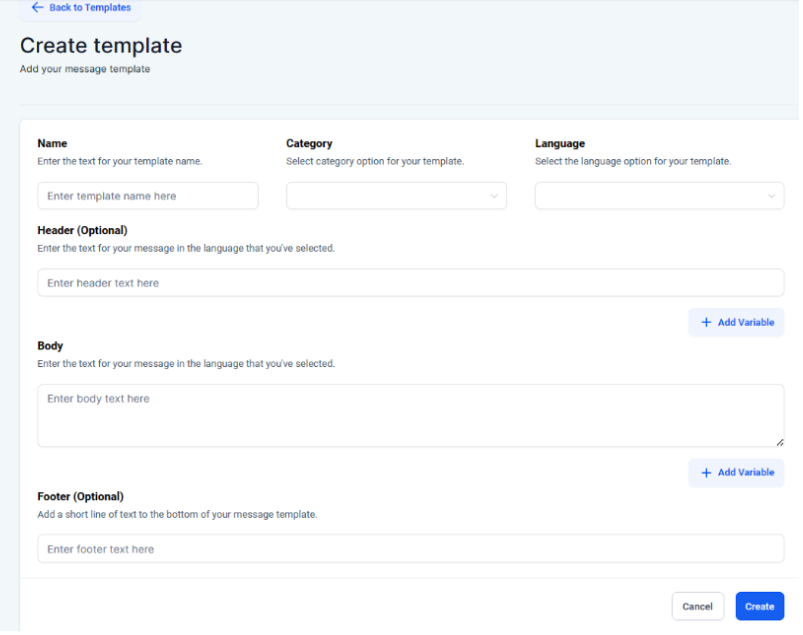
Task: Click the chevron arrow in Category select
Action: pos(494,196)
